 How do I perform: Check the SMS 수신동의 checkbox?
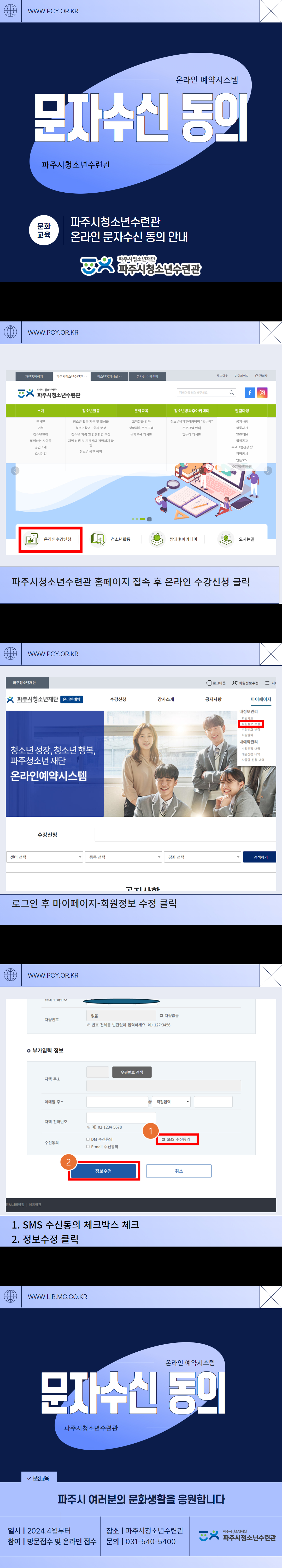(163, 1139)
